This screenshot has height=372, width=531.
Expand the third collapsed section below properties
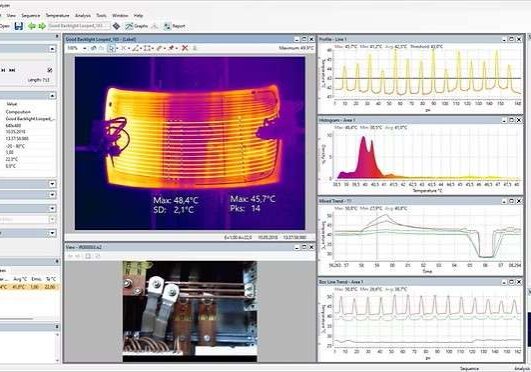tap(52, 208)
